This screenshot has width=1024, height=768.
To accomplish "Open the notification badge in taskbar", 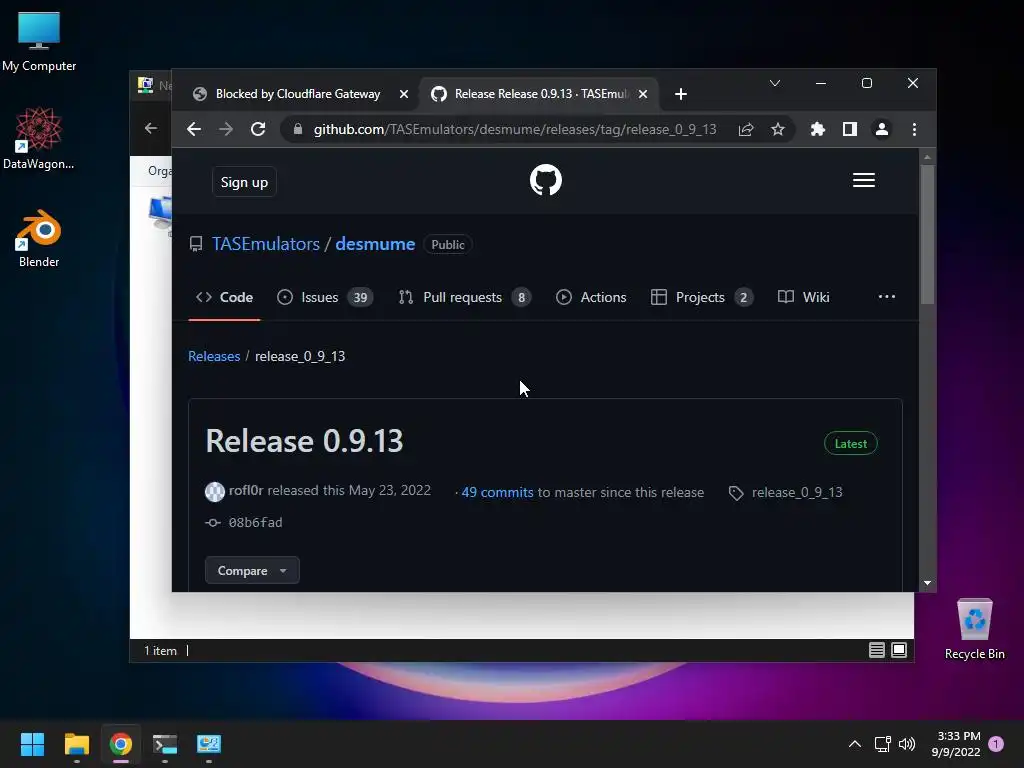I will 996,743.
